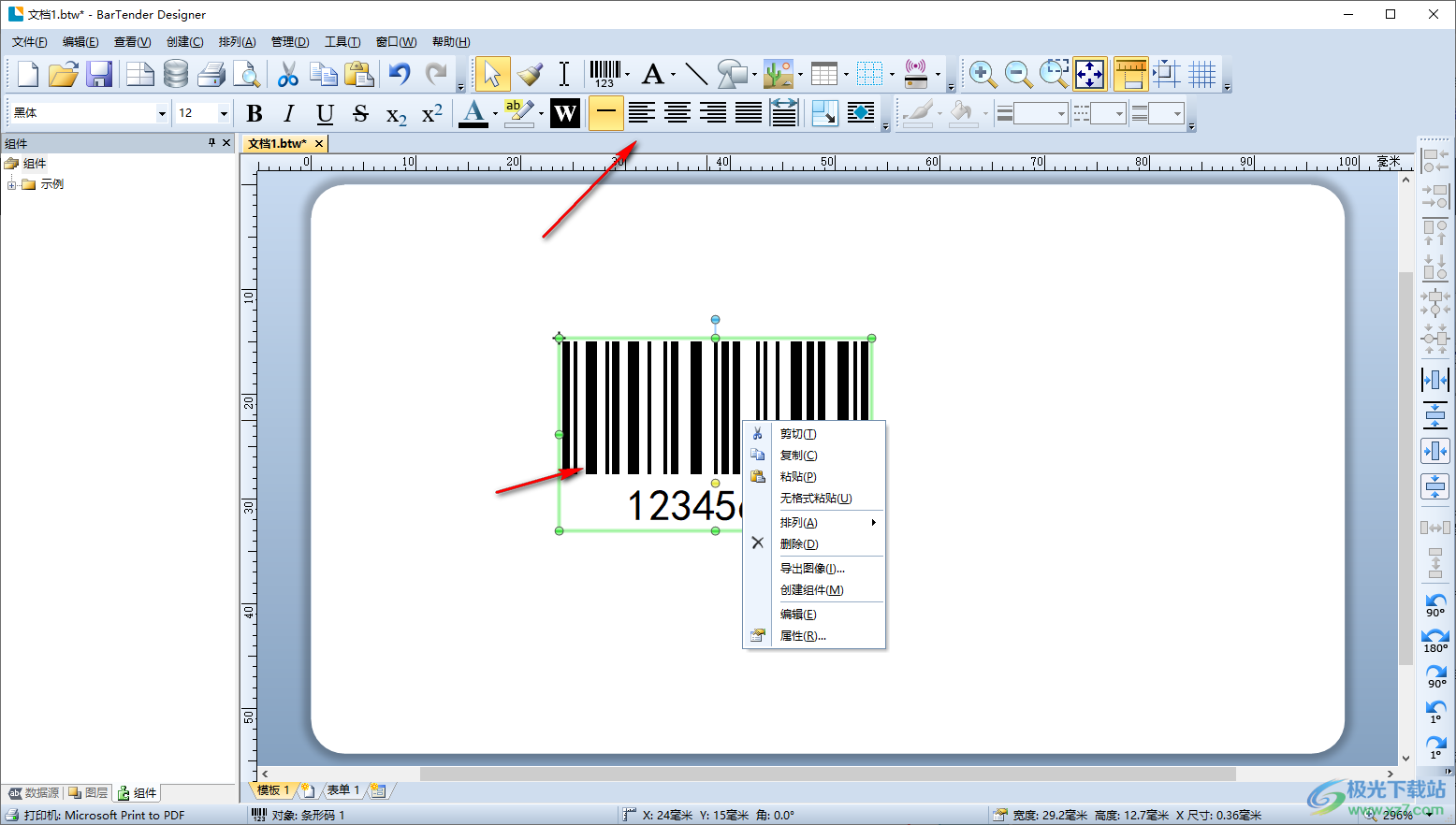Screen dimensions: 1456x825
Task: Toggle rulers display button
Action: (x=1130, y=74)
